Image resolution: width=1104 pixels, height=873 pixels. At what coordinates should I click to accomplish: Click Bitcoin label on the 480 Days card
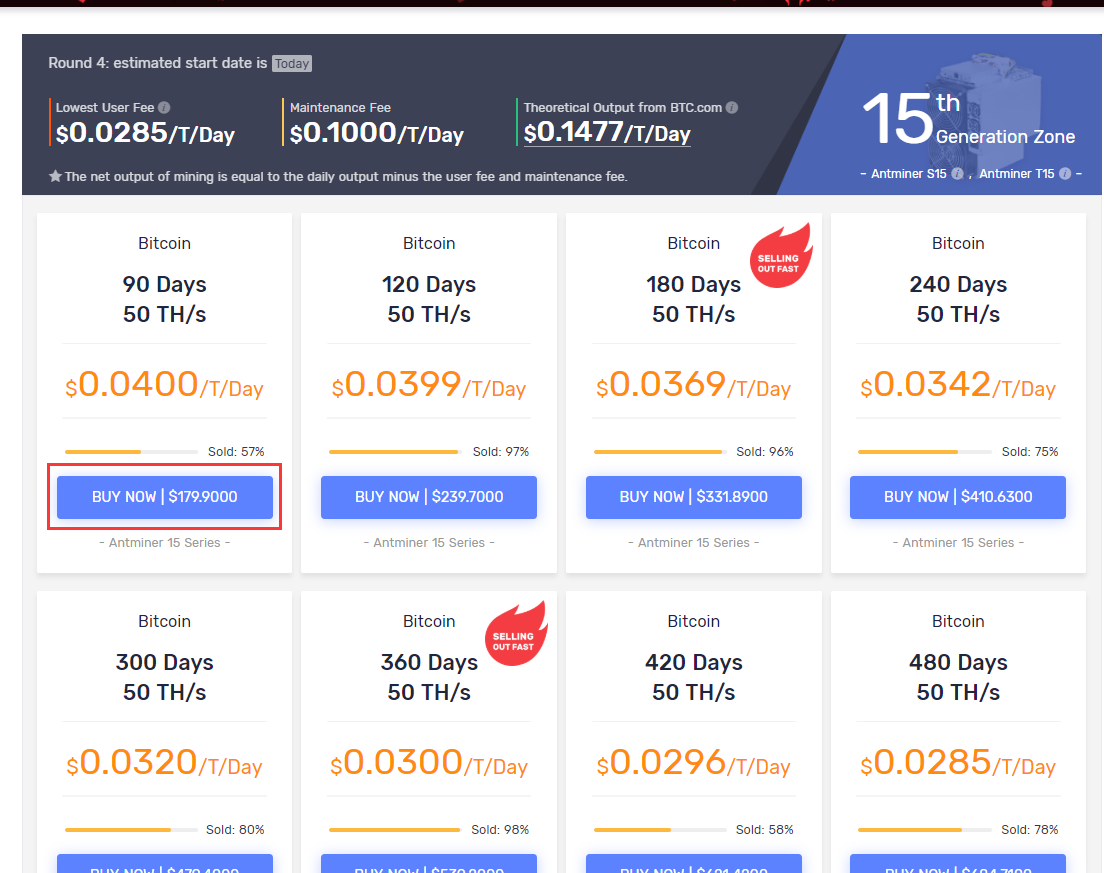click(958, 622)
